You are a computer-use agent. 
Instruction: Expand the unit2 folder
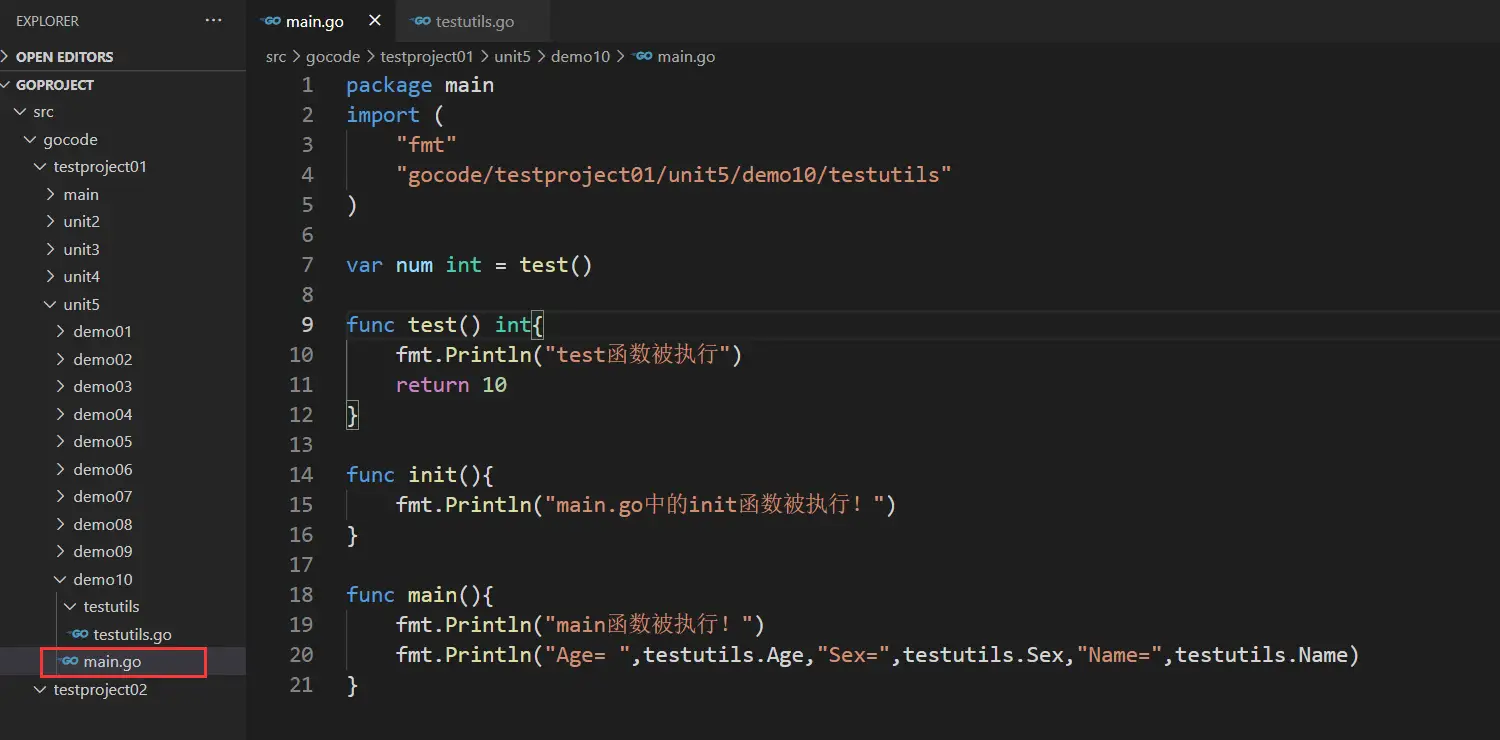click(x=81, y=222)
